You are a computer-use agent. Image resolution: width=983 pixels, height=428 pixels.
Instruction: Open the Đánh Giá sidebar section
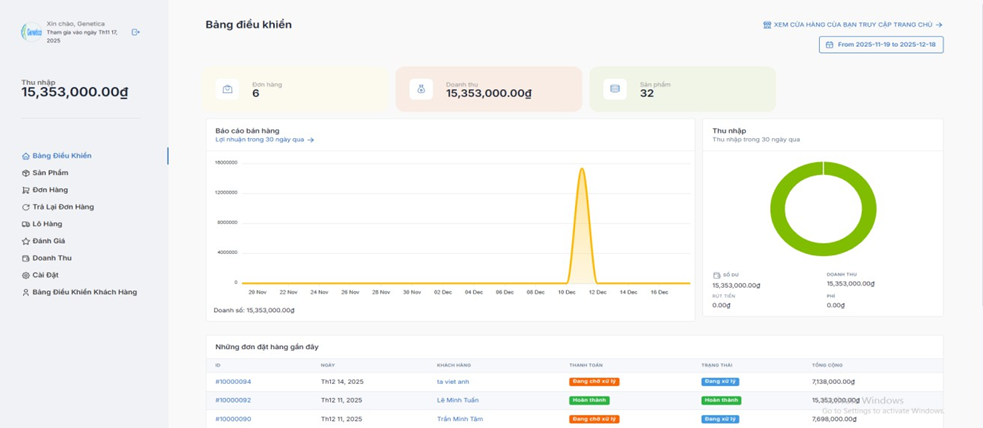(48, 241)
